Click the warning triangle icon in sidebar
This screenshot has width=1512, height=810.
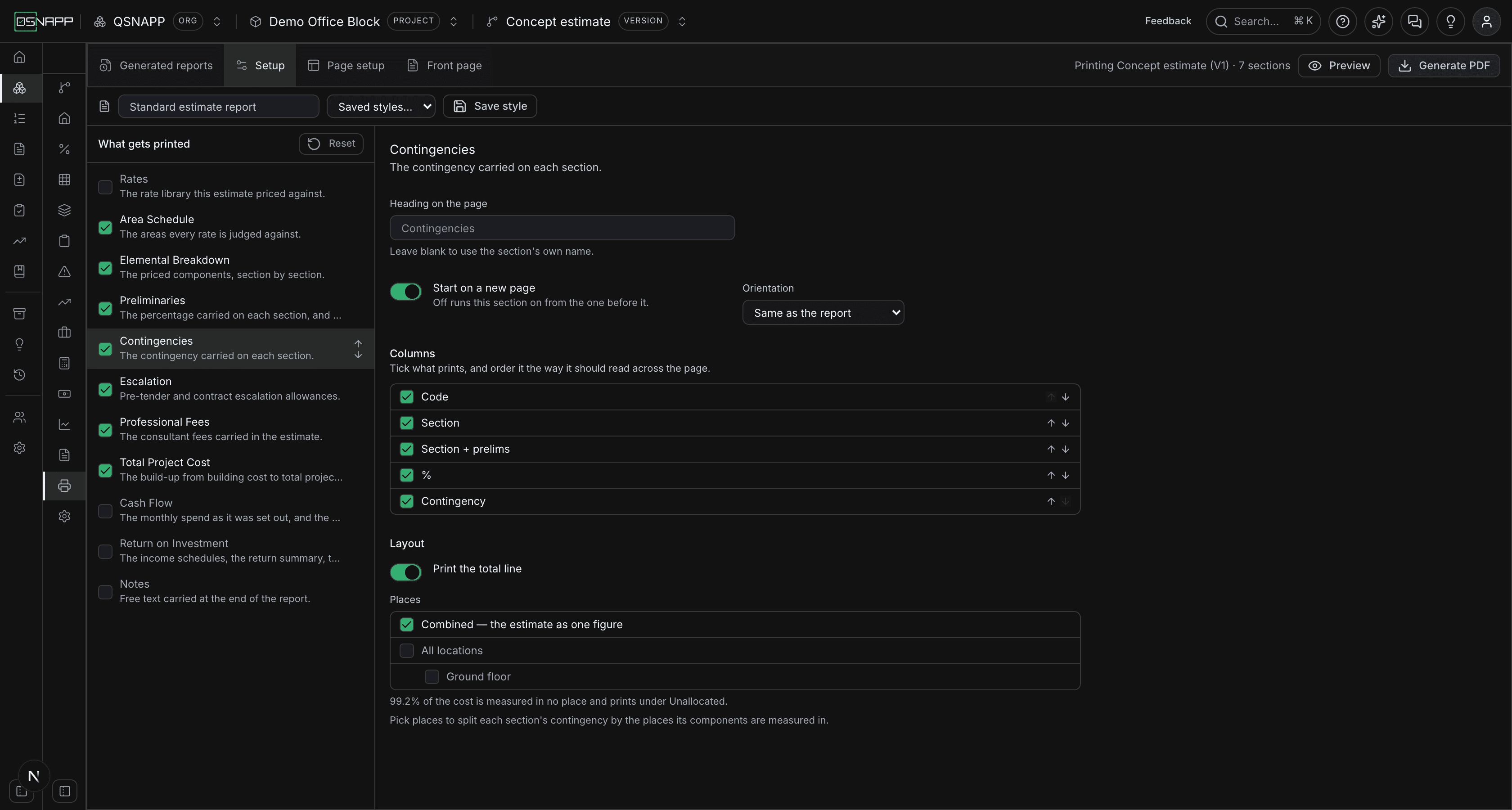[64, 271]
